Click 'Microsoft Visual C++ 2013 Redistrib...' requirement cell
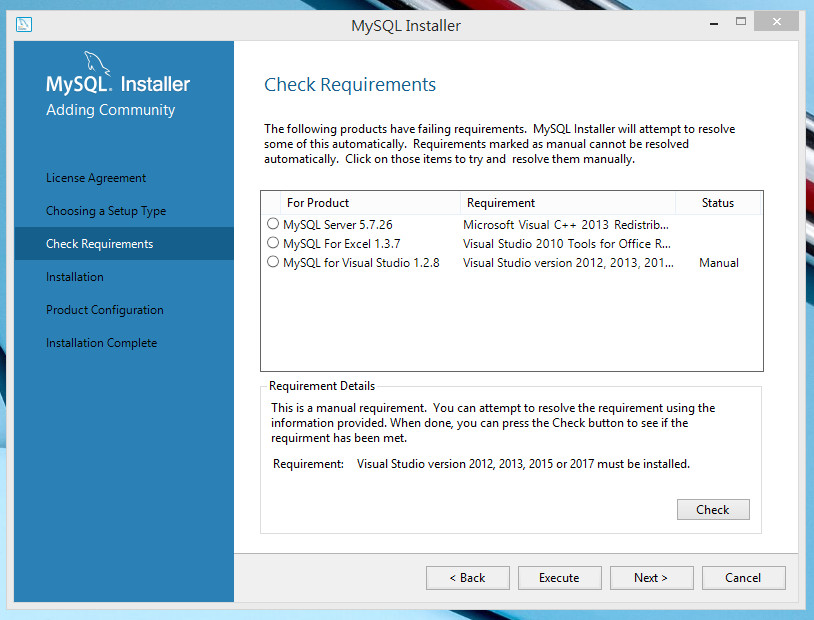 pos(566,225)
